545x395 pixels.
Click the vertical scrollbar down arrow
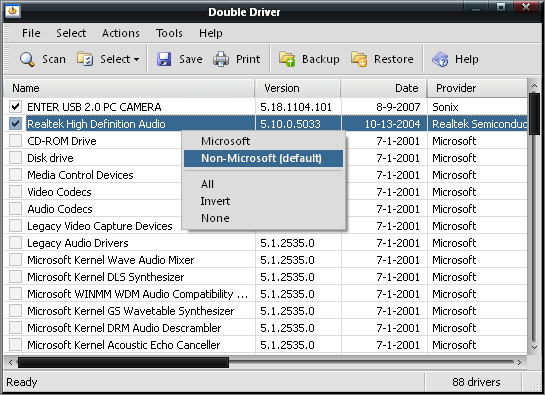pyautogui.click(x=534, y=347)
